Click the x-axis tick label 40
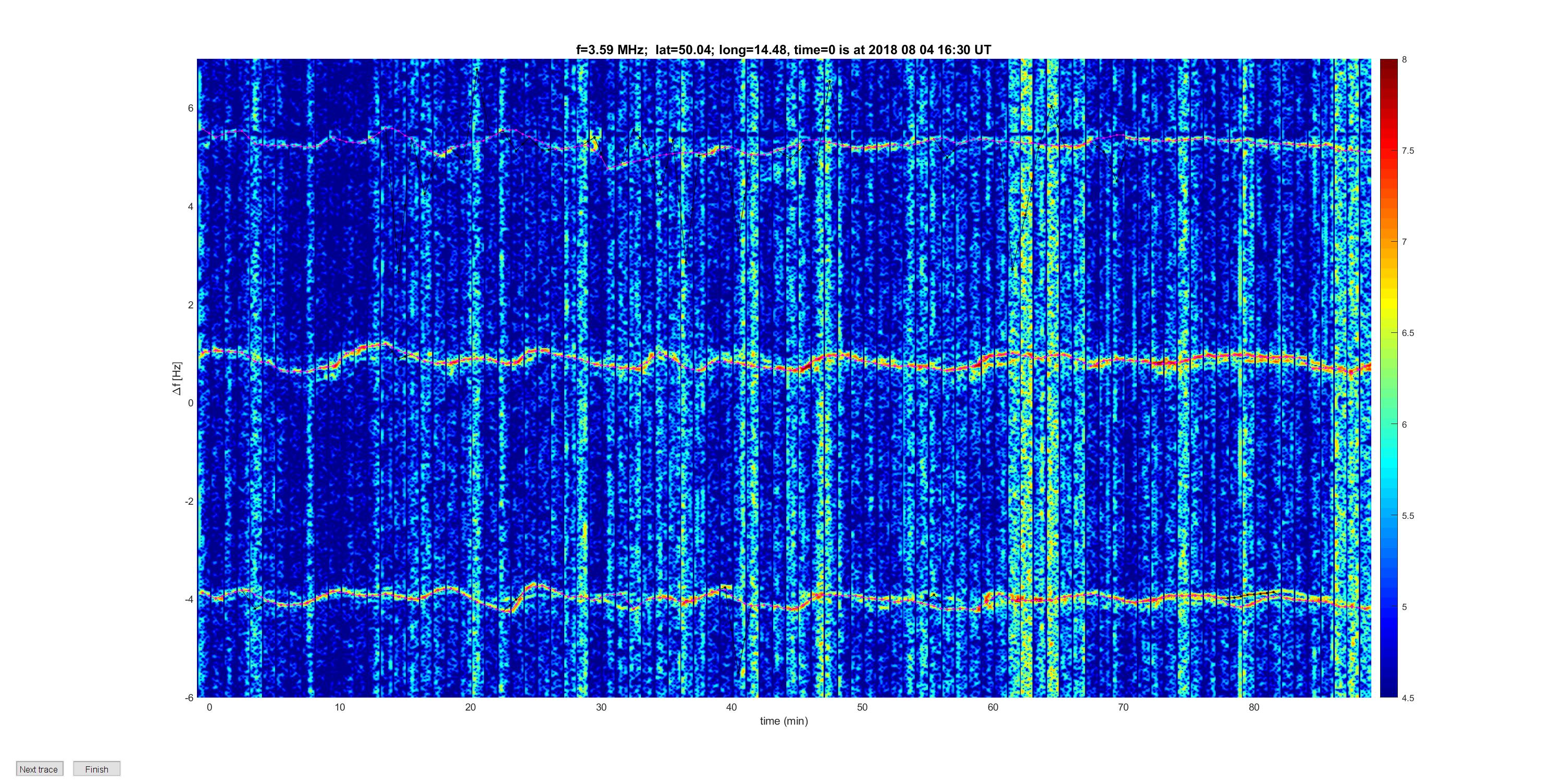 [731, 707]
